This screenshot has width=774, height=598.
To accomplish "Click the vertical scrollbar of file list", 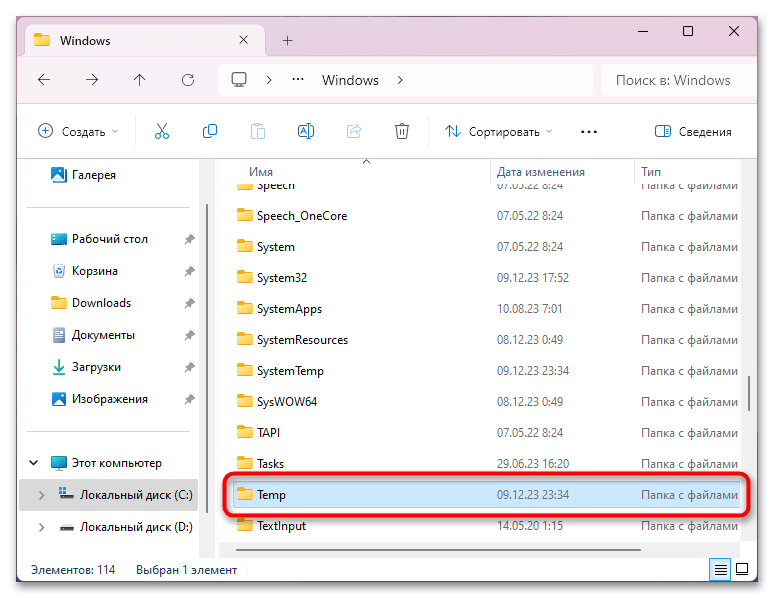I will point(749,394).
